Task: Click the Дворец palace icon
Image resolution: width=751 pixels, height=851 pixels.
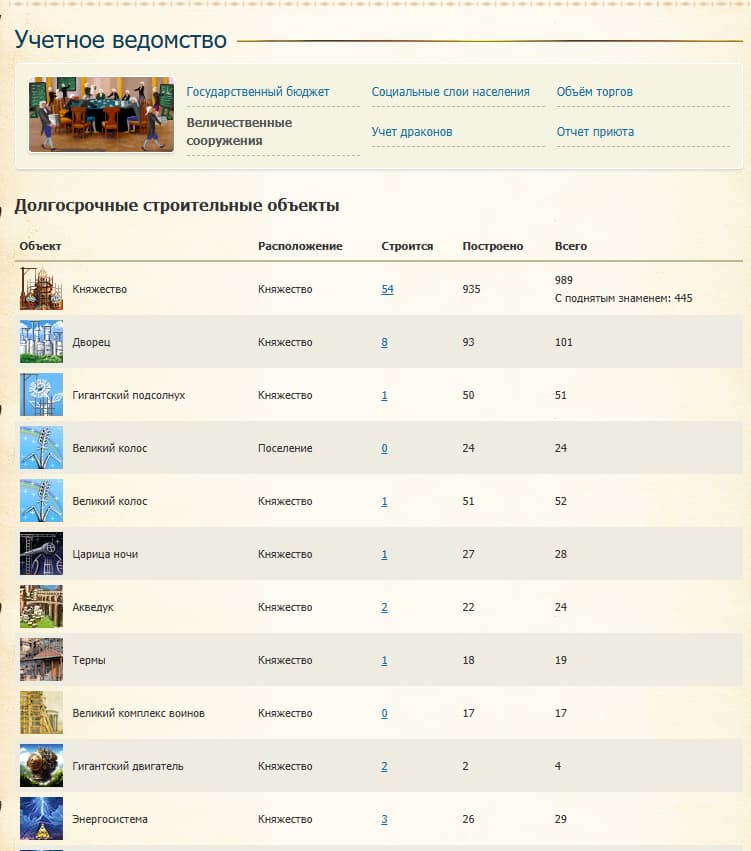Action: pos(41,342)
